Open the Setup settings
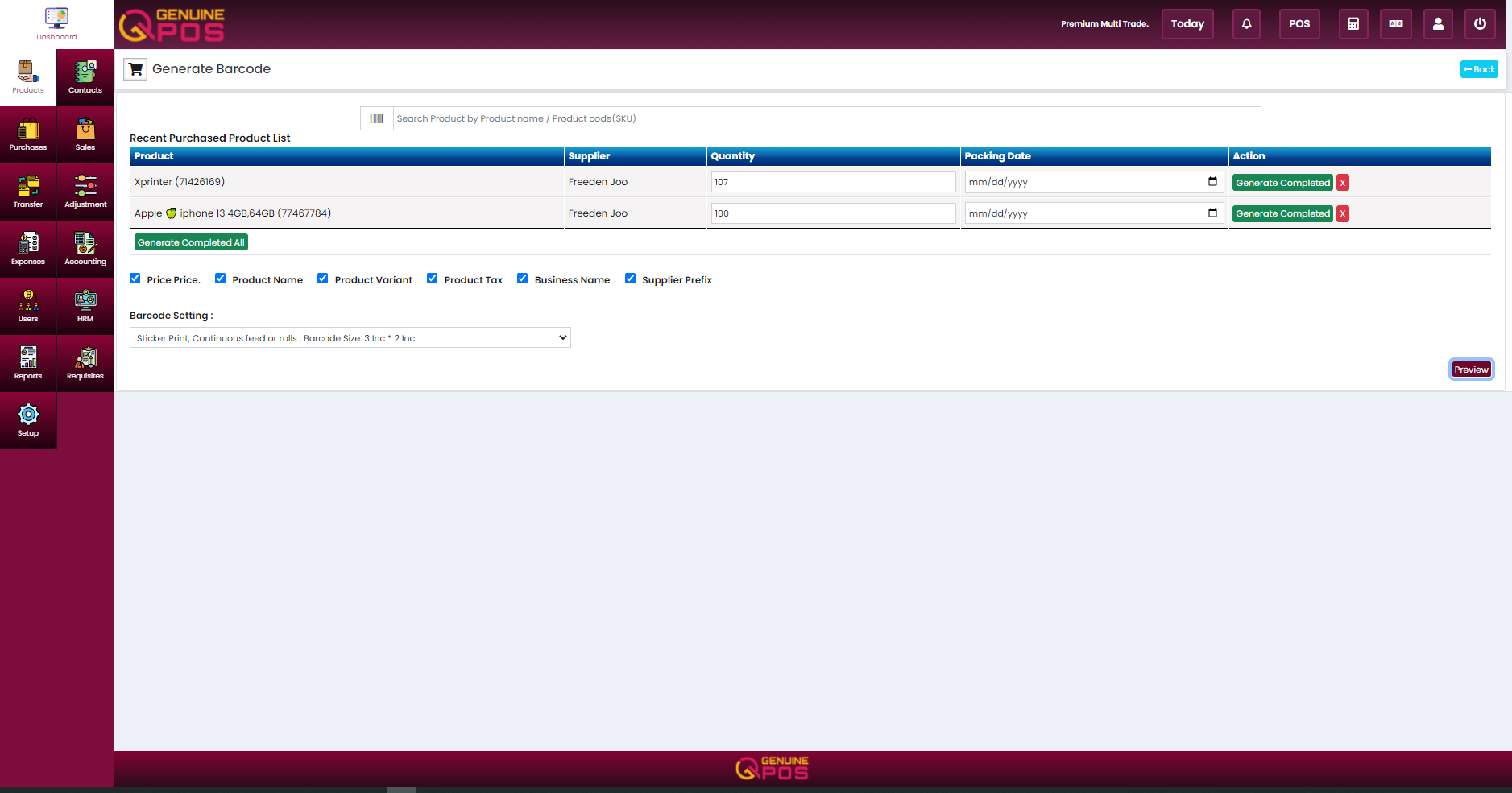The image size is (1512, 793). (28, 420)
